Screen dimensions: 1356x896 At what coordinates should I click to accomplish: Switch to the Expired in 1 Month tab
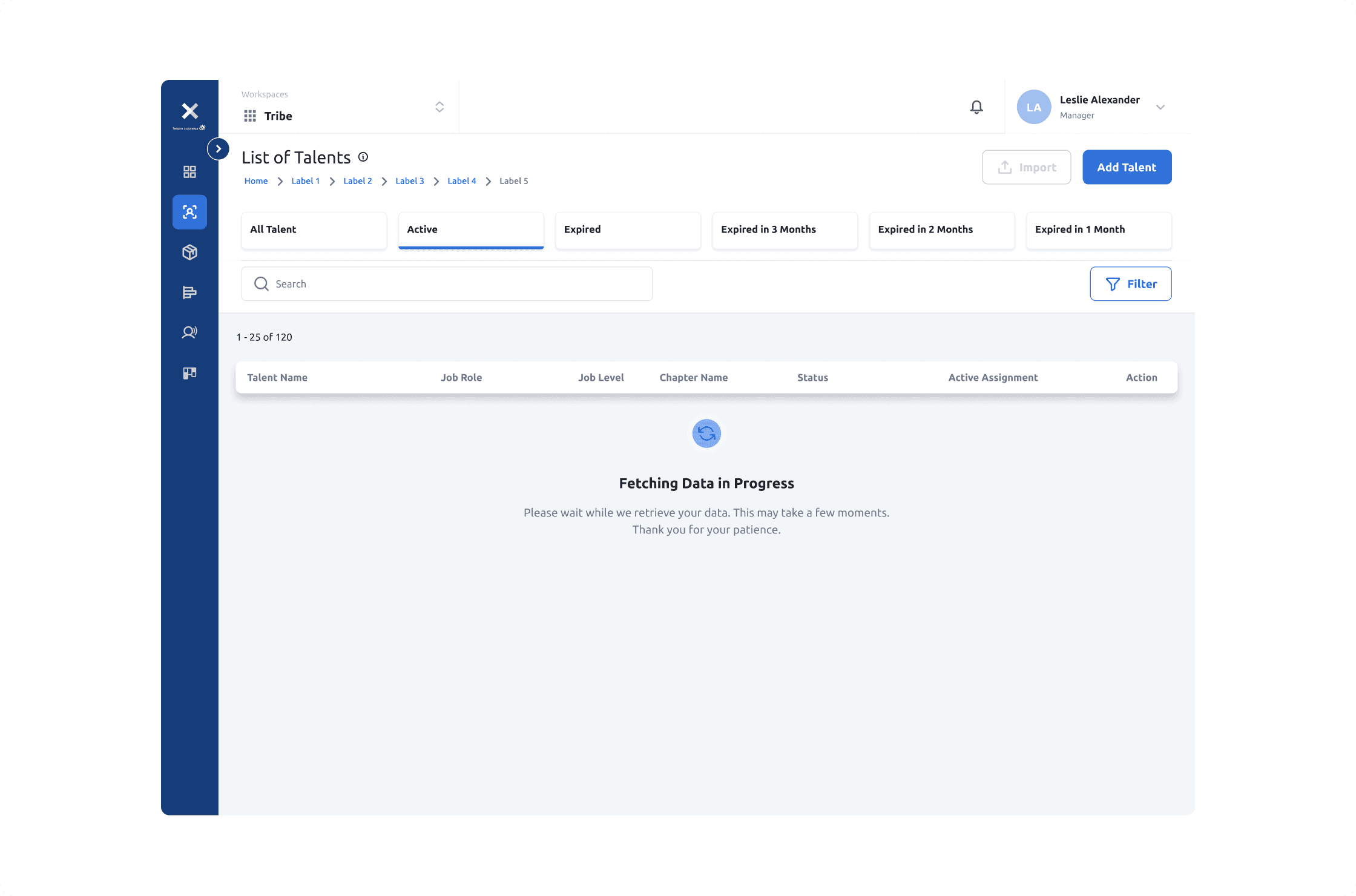1098,229
